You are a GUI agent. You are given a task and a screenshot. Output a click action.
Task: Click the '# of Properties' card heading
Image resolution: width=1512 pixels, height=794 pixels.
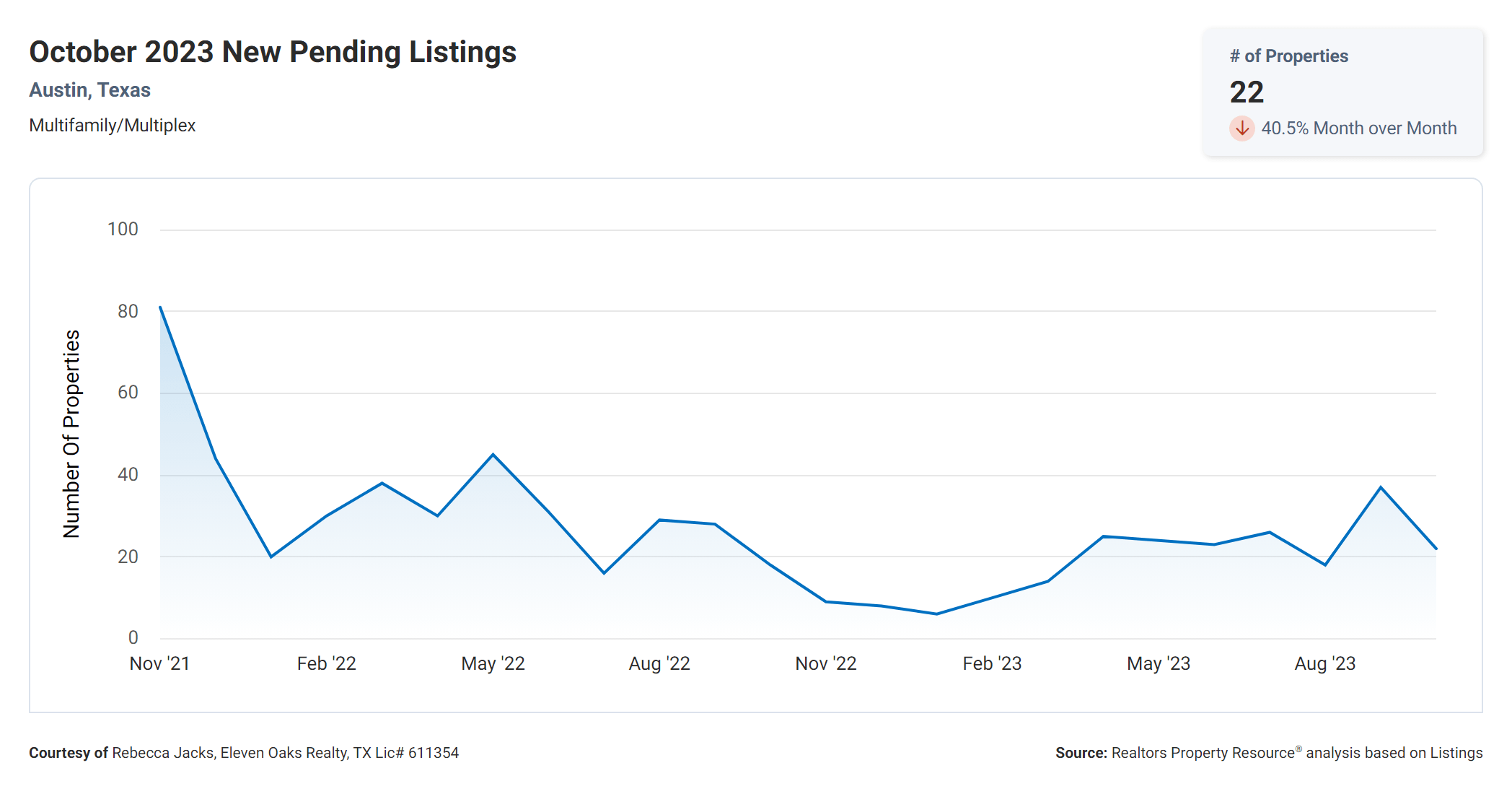pos(1288,56)
